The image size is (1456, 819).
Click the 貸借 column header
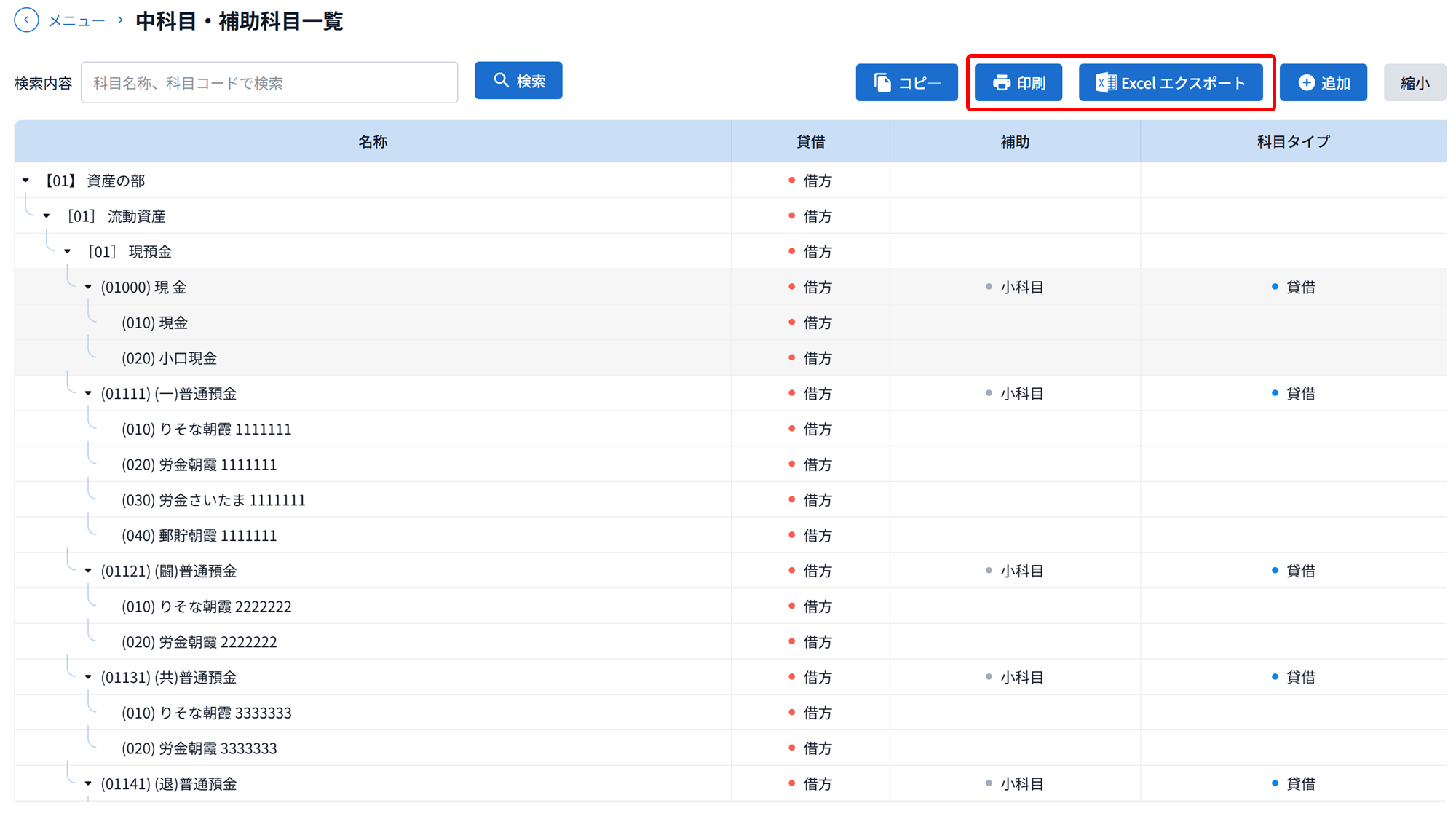pos(810,141)
